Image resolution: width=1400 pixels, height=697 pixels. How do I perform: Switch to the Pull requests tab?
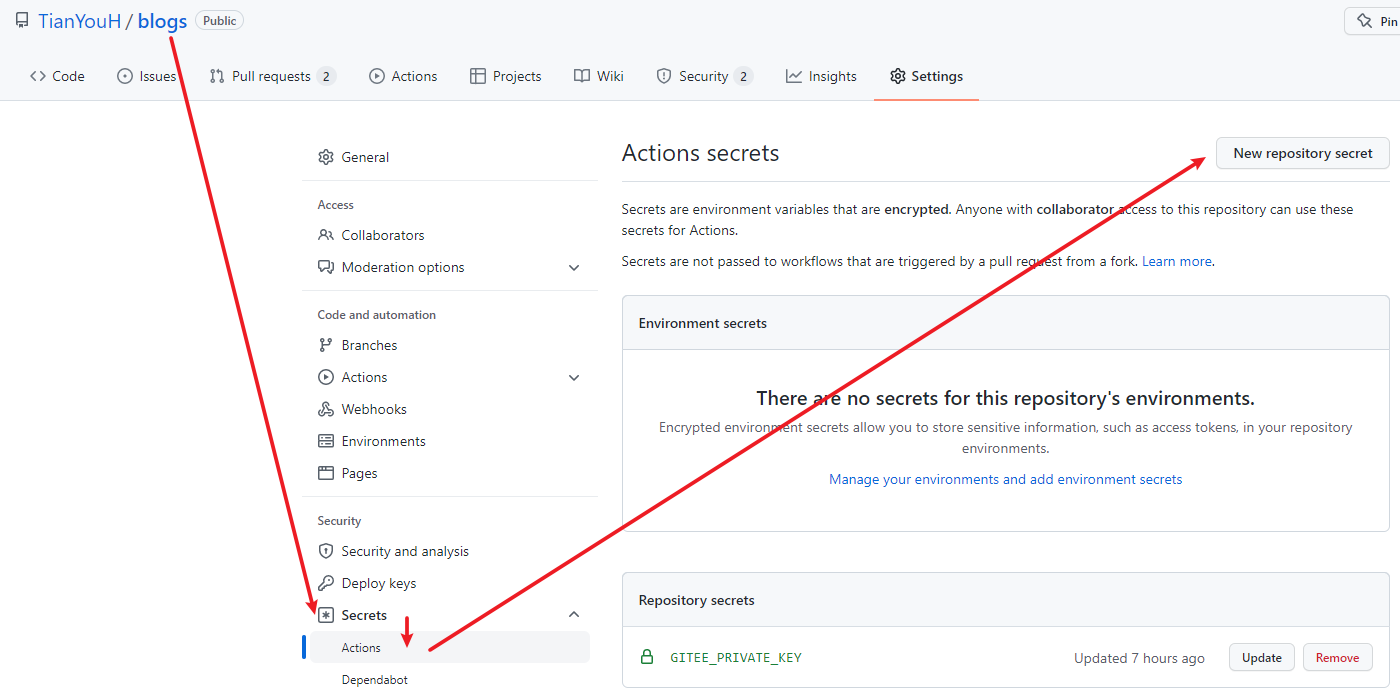[x=272, y=76]
